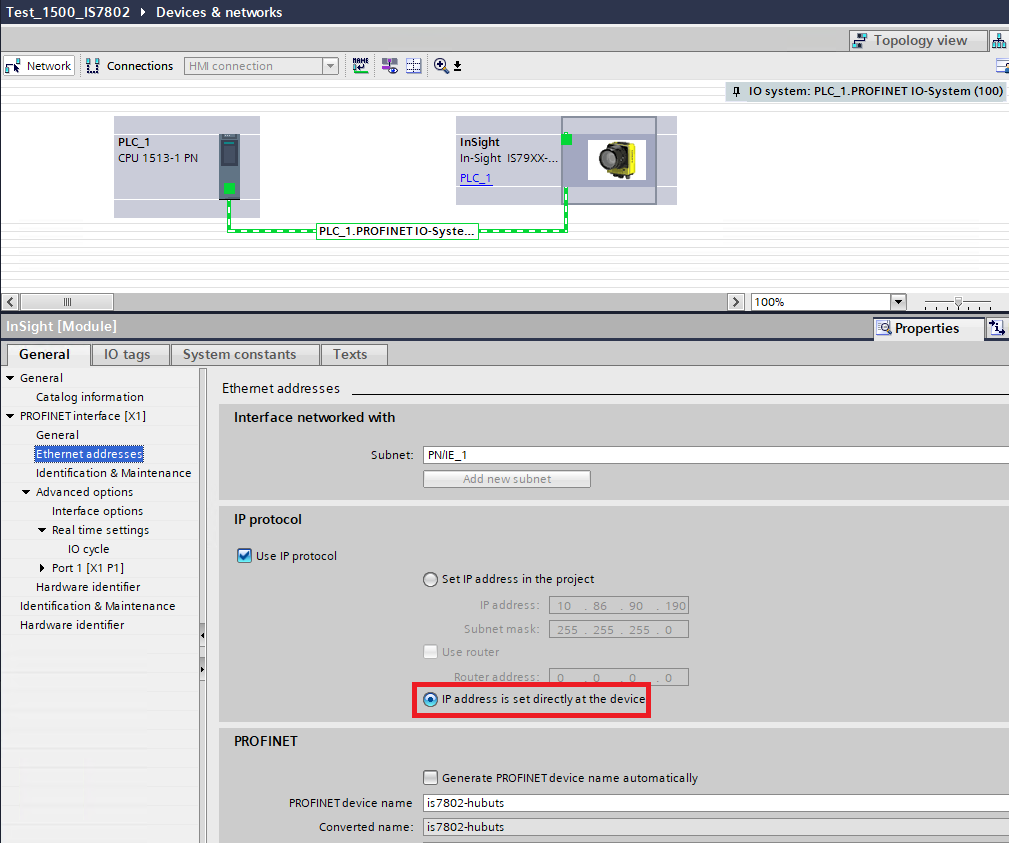Select Set IP address in the project
The width and height of the screenshot is (1009, 843).
[430, 579]
